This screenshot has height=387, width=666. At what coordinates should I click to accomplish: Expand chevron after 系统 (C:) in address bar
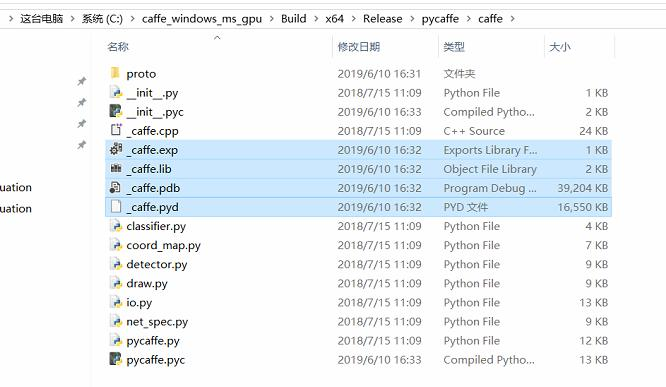click(133, 19)
